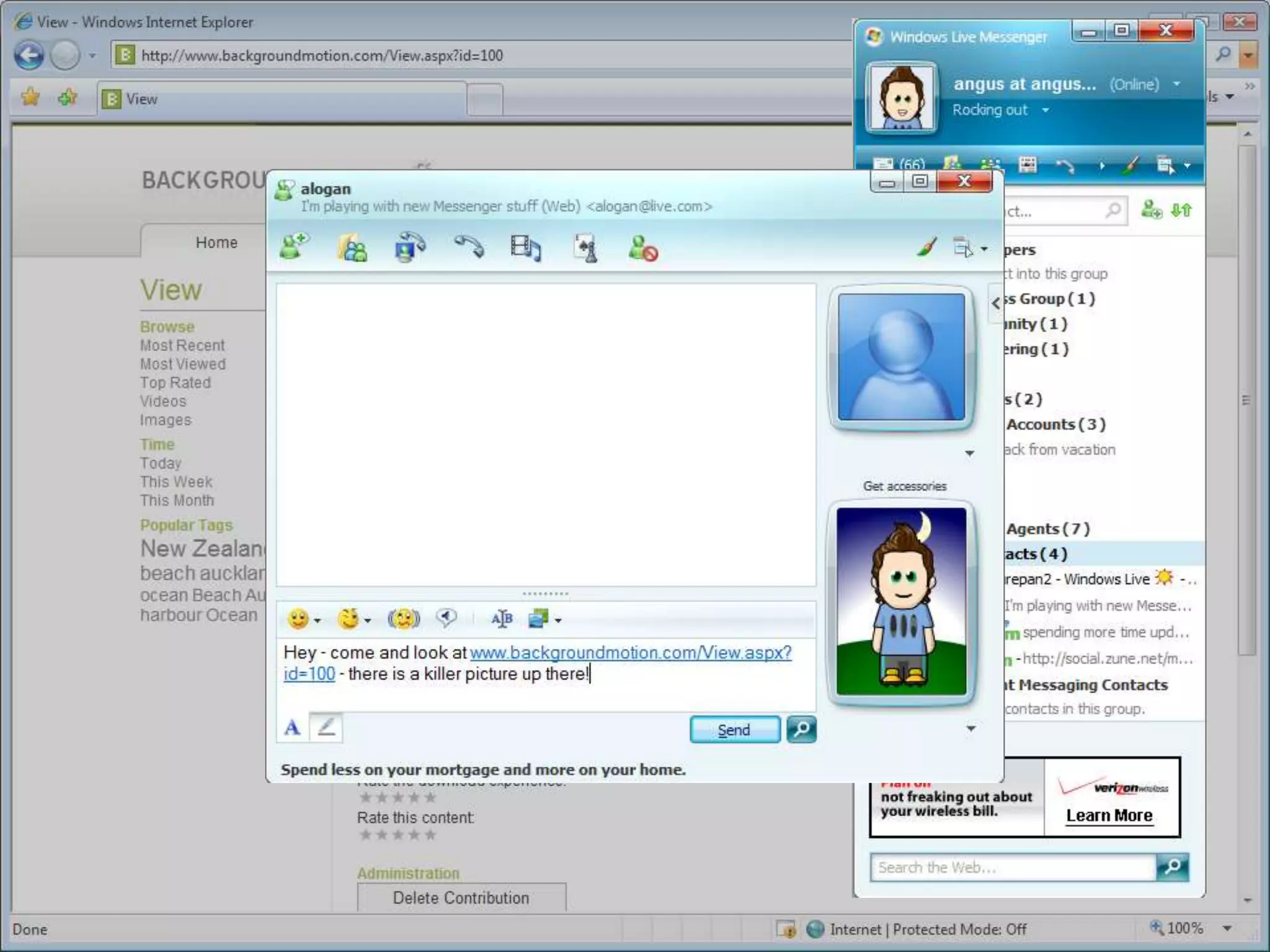The height and width of the screenshot is (952, 1270).
Task: Click the IE address bar URL
Action: click(322, 56)
